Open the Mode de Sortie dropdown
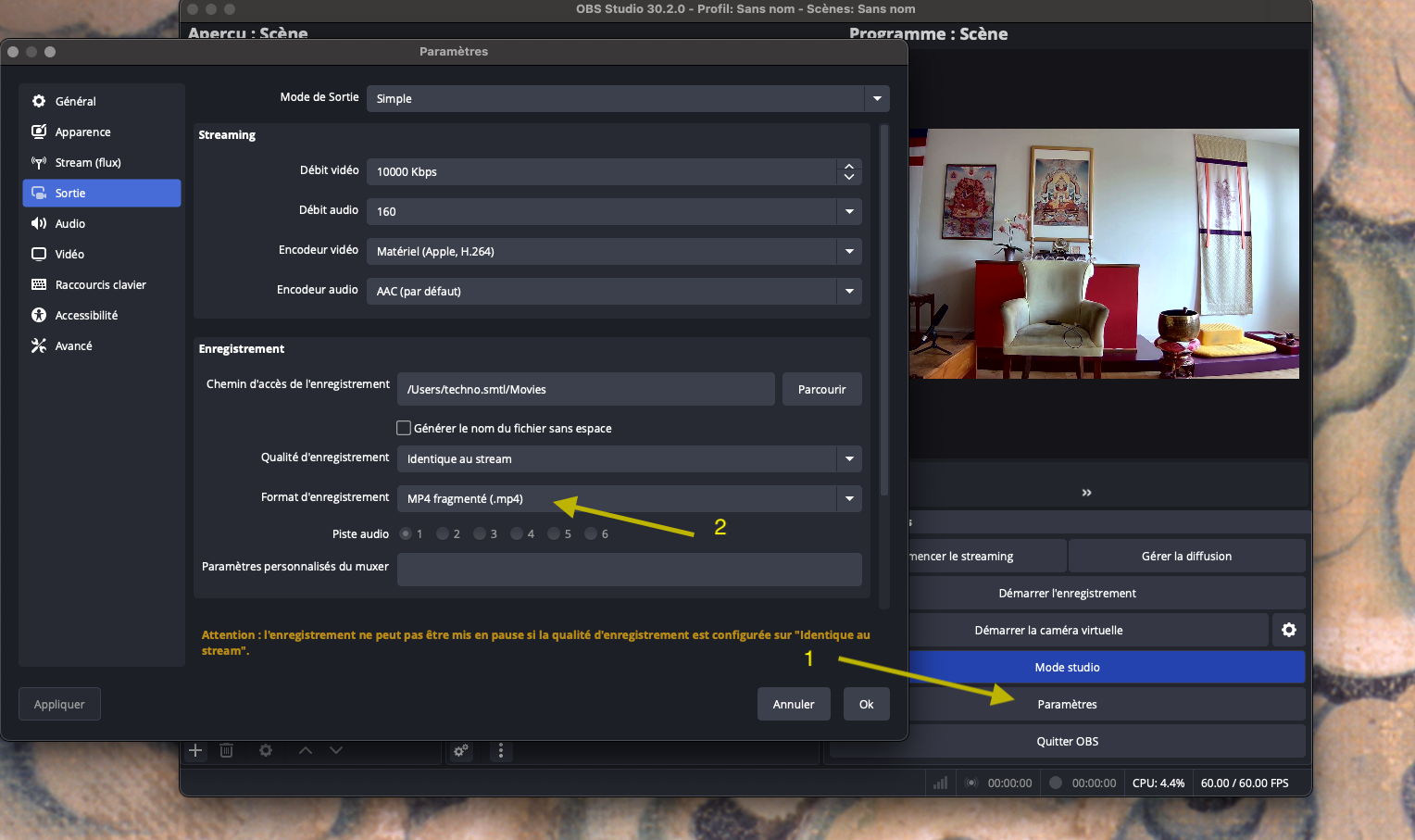 pos(628,98)
